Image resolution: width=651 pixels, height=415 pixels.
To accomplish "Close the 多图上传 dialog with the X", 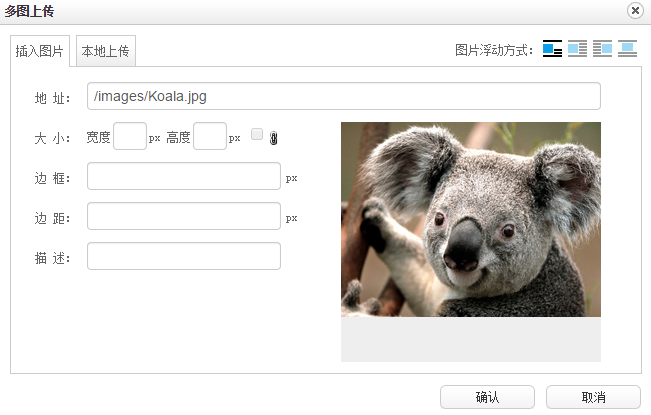I will point(634,11).
